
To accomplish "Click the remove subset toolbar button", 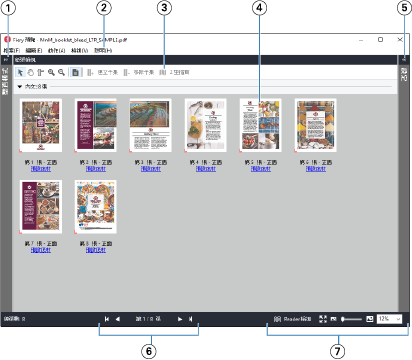I will (x=138, y=72).
